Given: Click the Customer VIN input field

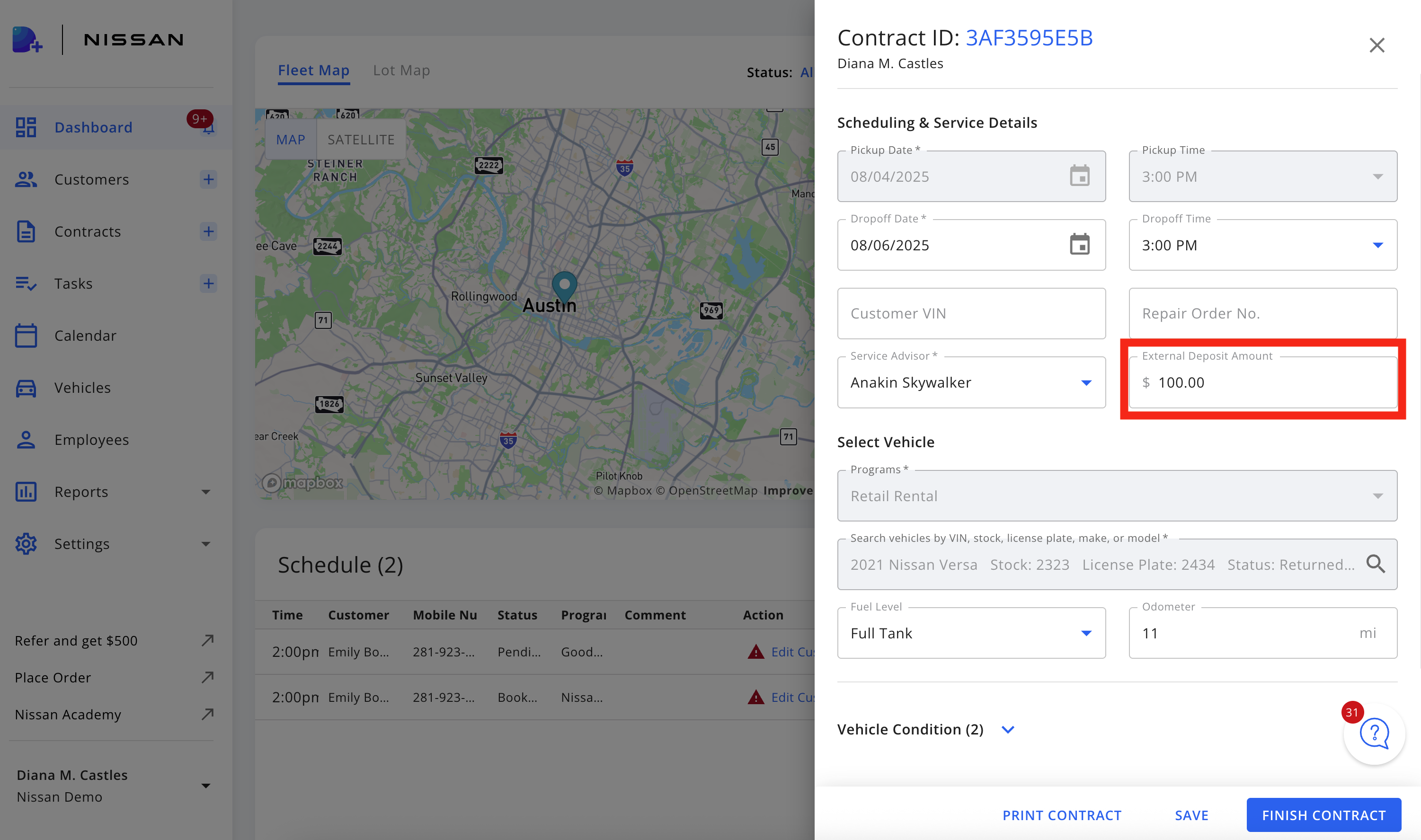Looking at the screenshot, I should [971, 314].
